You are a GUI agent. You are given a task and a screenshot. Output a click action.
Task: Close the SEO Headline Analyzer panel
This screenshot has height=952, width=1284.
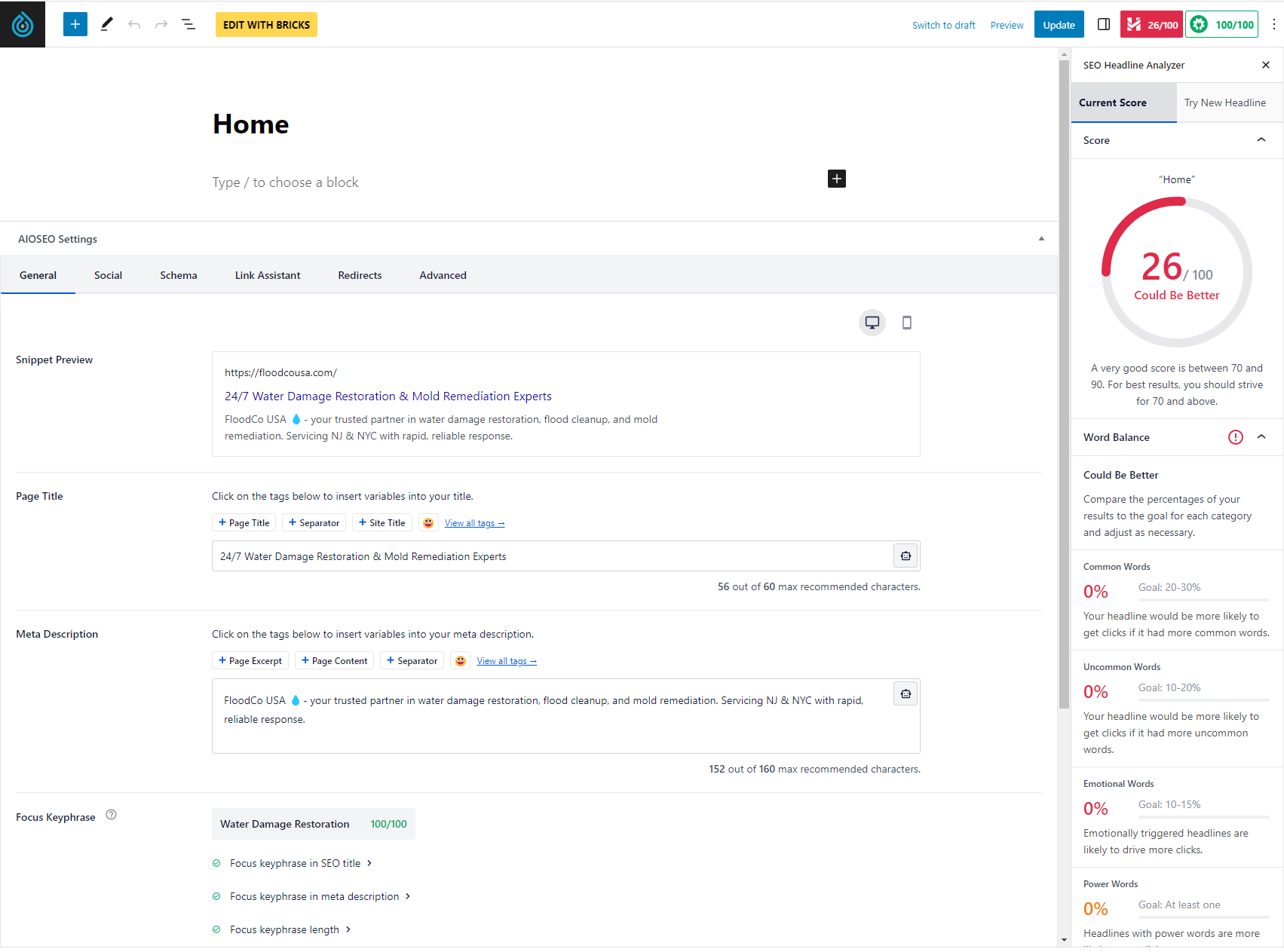[1266, 65]
